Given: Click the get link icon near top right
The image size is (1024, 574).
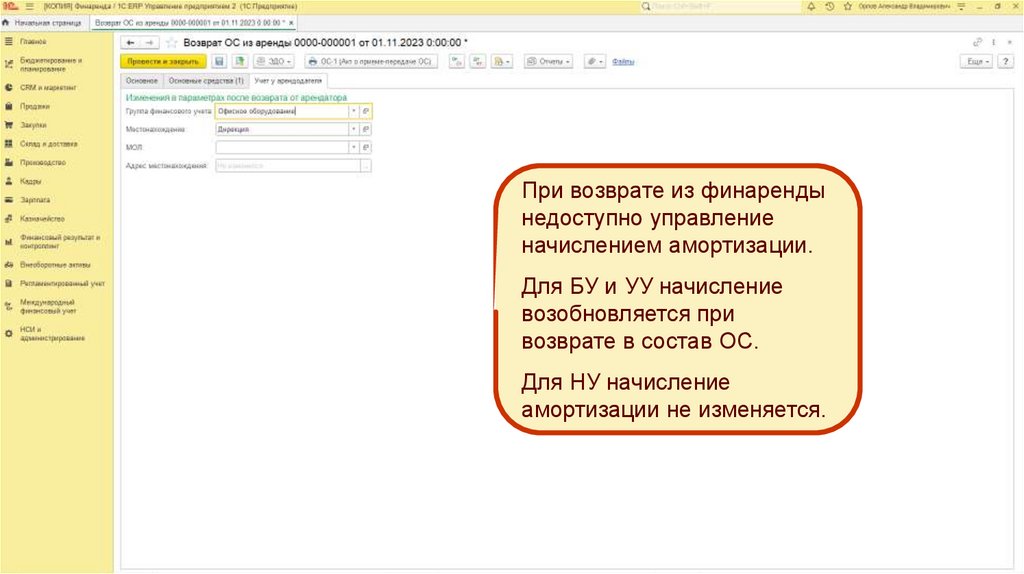Looking at the screenshot, I should (x=978, y=43).
